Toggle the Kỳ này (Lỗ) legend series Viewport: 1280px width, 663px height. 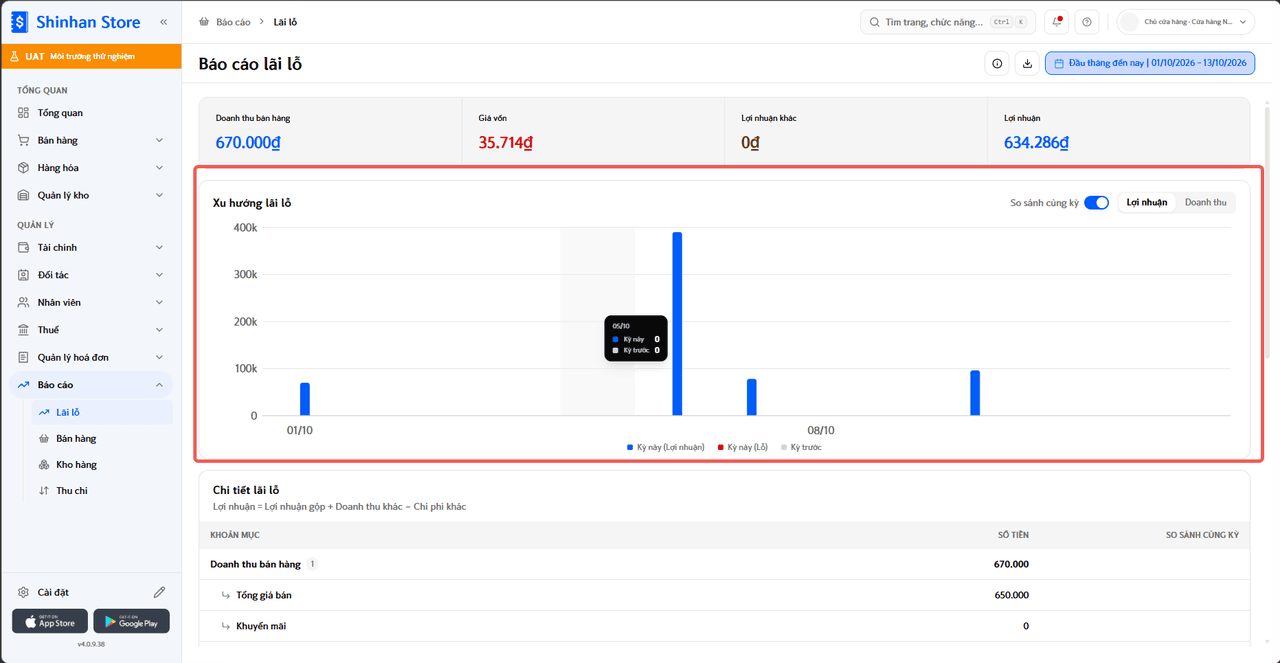[x=743, y=447]
